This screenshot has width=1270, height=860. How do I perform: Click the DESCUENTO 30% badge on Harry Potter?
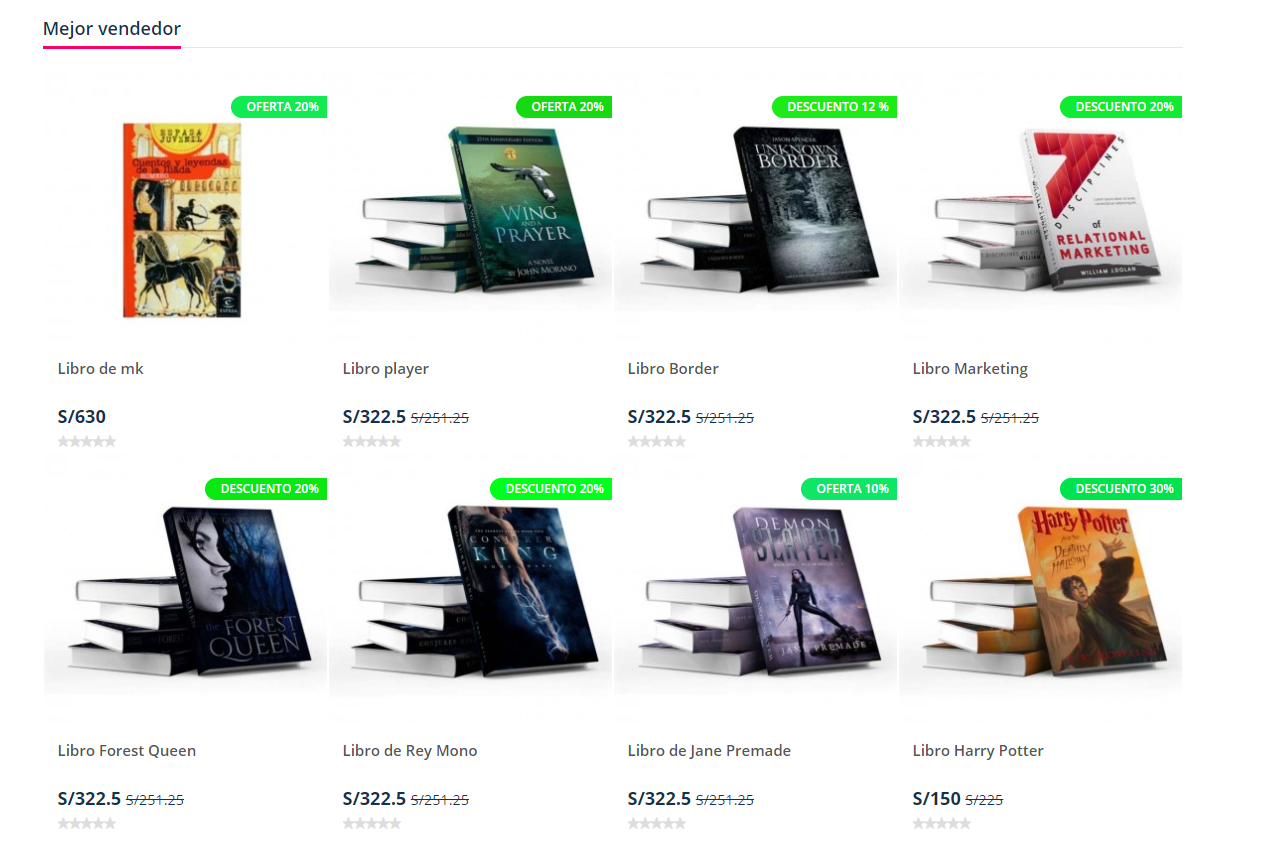click(x=1121, y=489)
